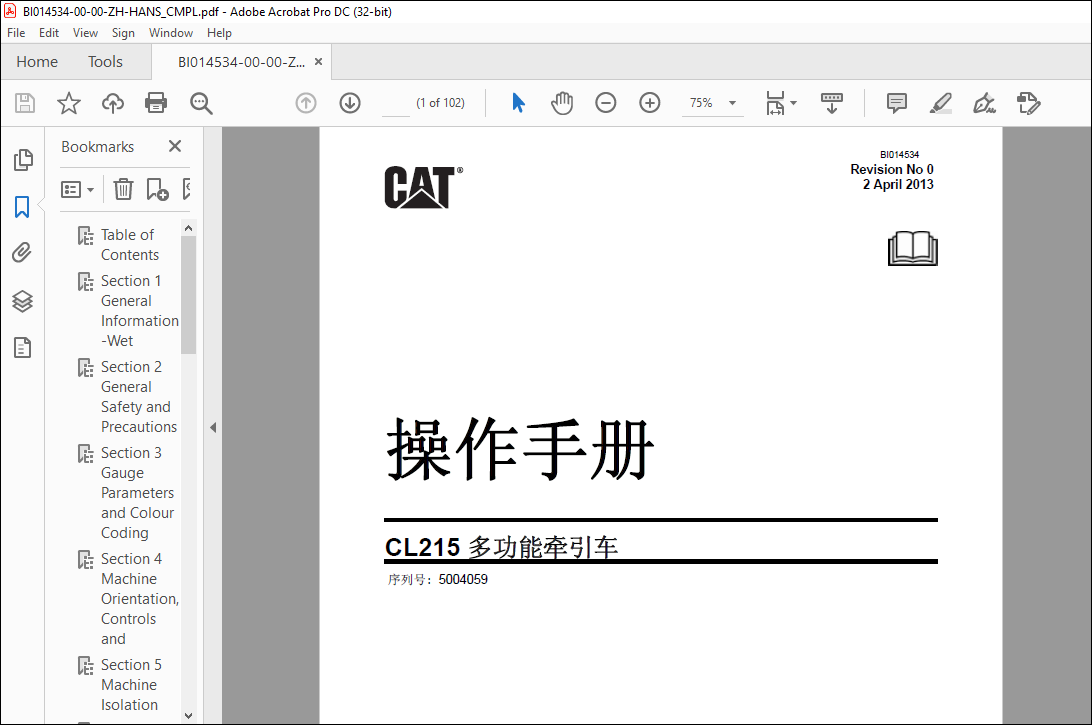The image size is (1092, 725).
Task: Click the find bookmark icon in panel toolbar
Action: point(186,189)
